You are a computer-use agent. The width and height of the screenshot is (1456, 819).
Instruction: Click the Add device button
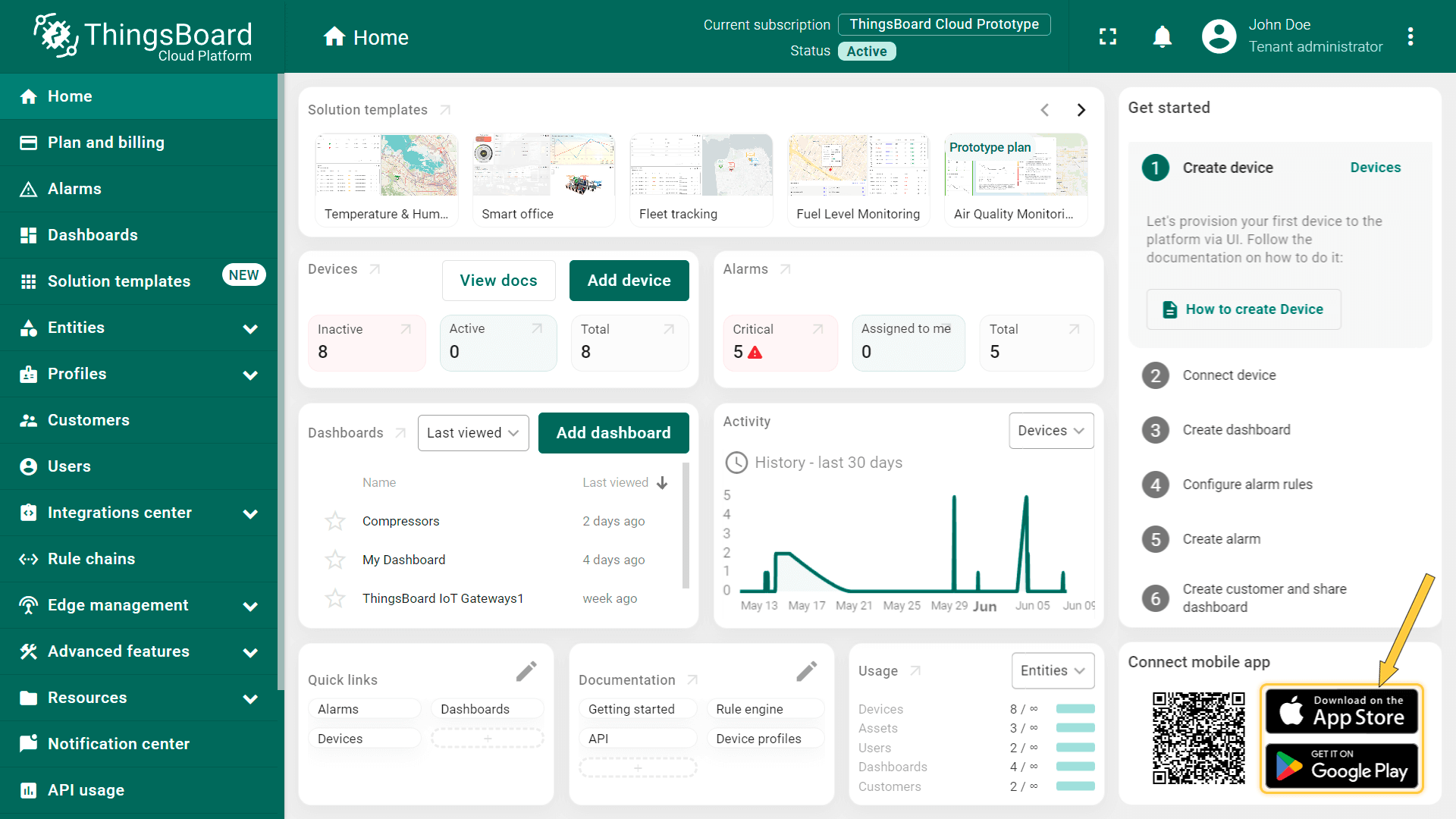pos(629,281)
